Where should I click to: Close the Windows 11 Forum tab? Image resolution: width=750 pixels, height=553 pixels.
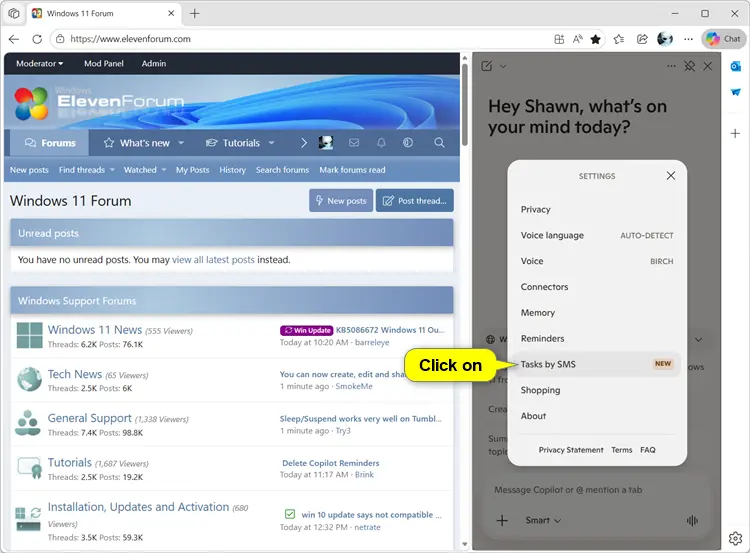click(171, 13)
